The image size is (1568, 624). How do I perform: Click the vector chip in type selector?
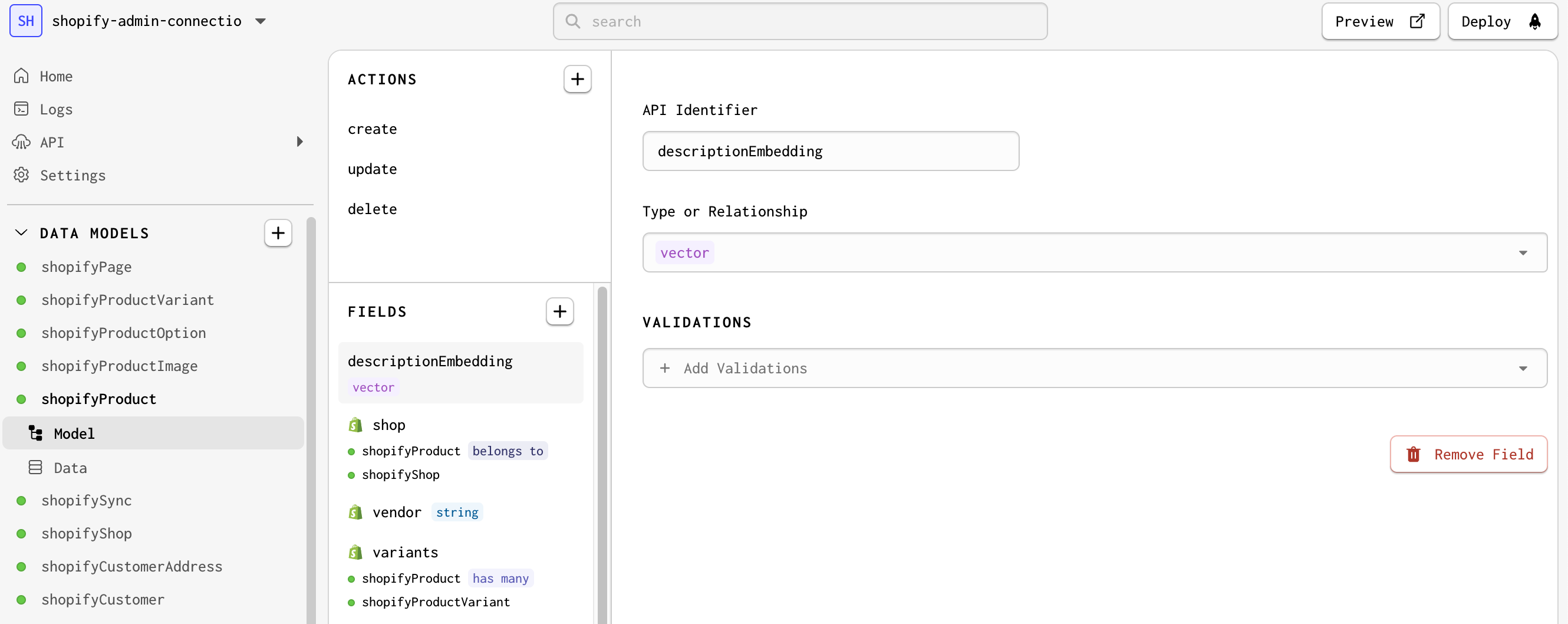click(x=684, y=252)
